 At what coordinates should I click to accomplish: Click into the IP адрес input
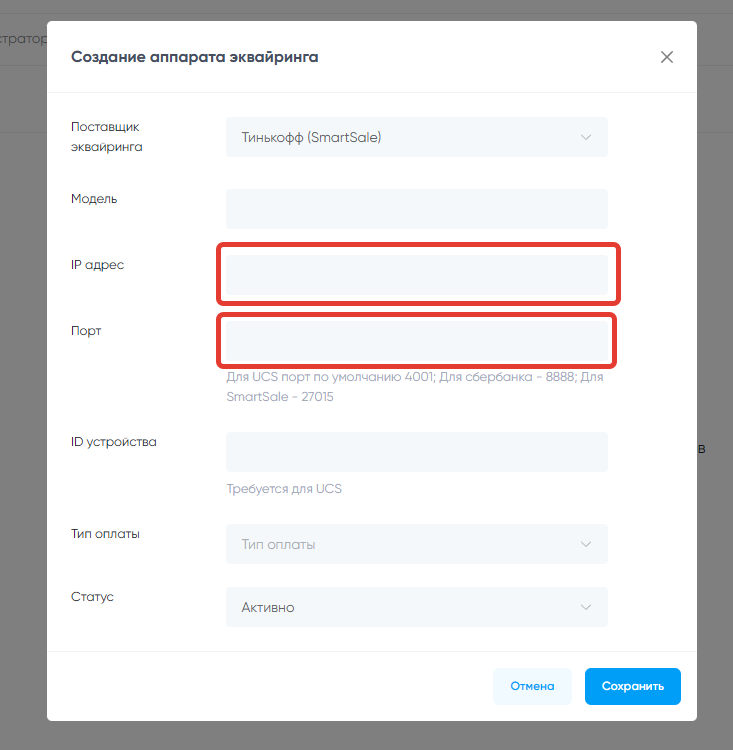click(x=417, y=274)
